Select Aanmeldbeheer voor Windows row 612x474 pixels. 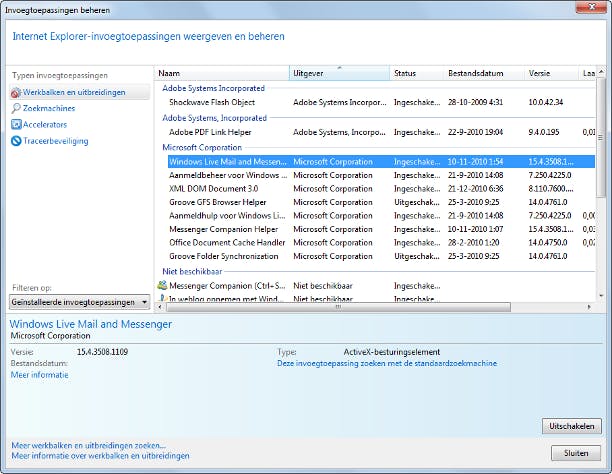pyautogui.click(x=381, y=175)
